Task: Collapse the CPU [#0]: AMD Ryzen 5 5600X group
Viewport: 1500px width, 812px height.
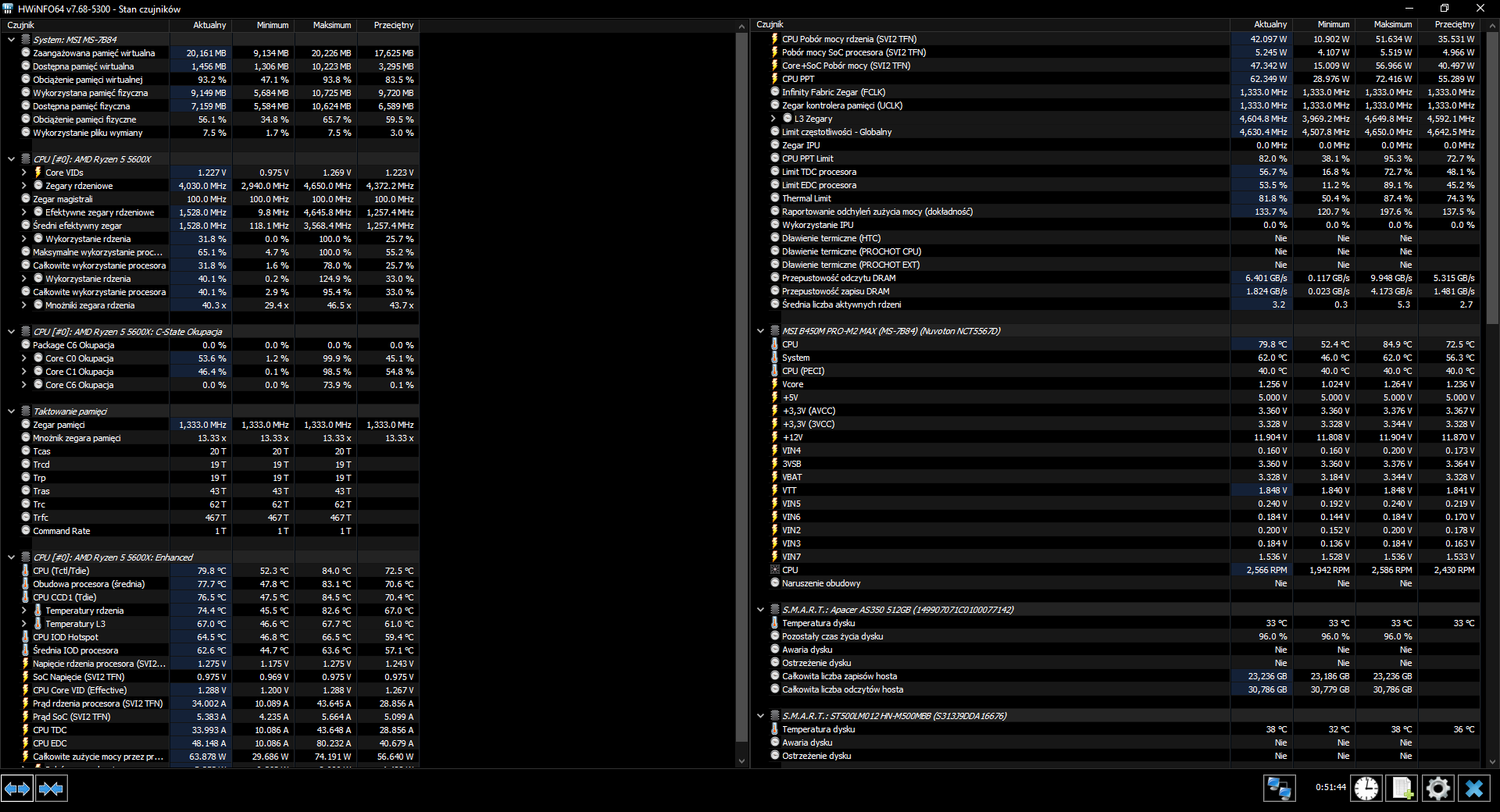Action: coord(11,159)
